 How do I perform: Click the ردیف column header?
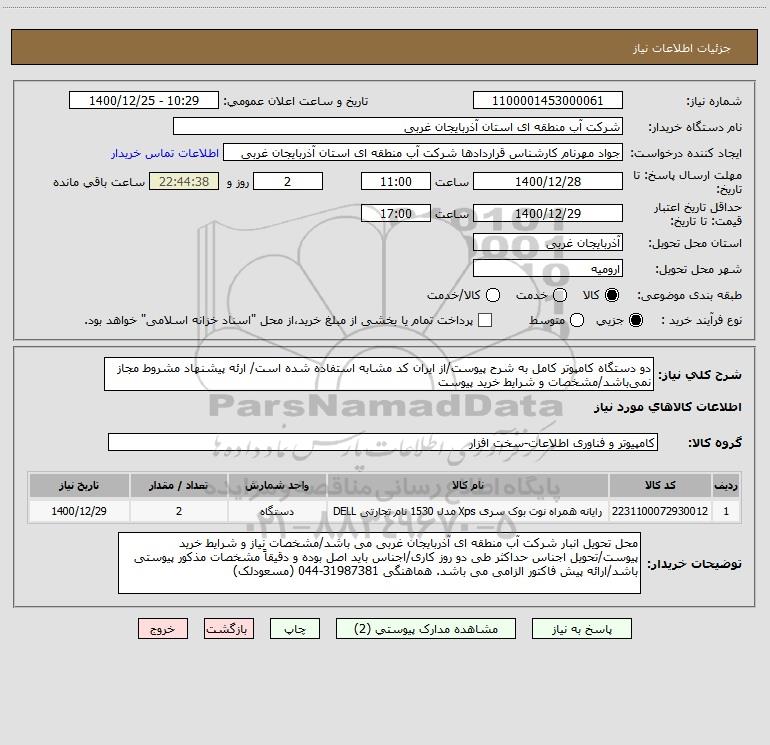726,485
